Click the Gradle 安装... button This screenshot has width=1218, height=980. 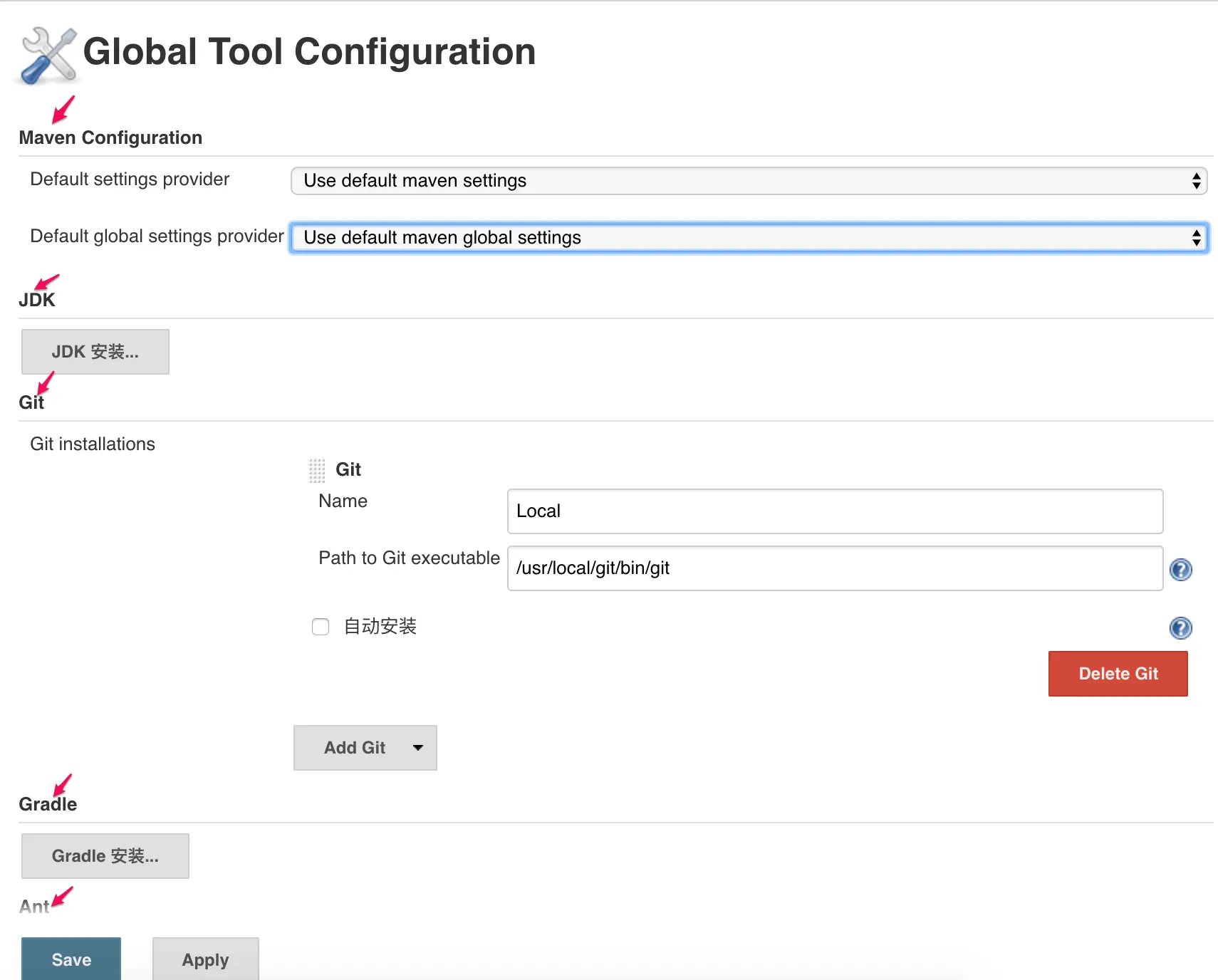click(105, 856)
